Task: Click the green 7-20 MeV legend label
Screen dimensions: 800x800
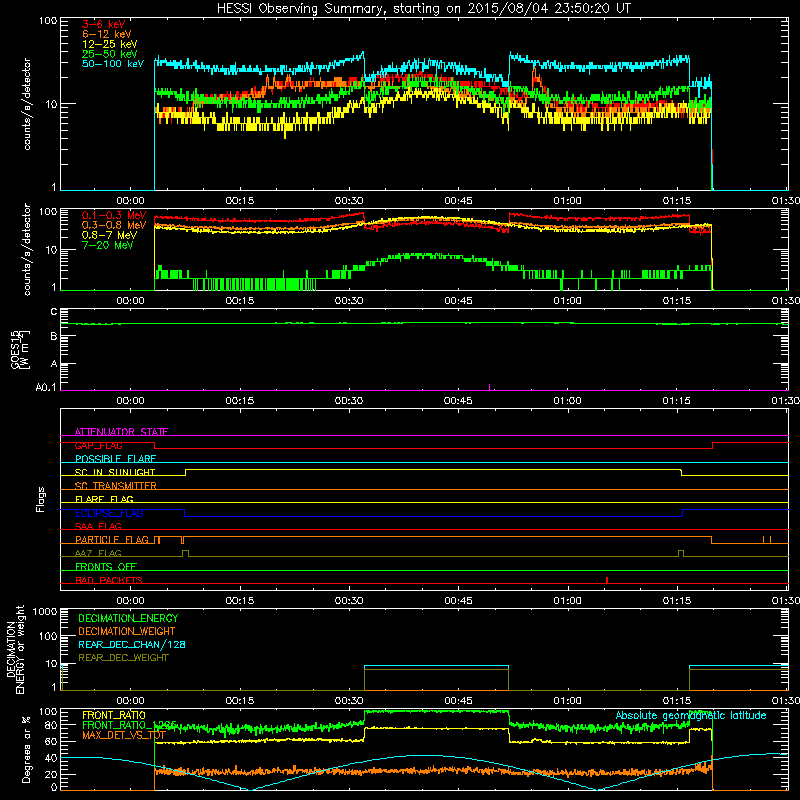Action: point(108,245)
